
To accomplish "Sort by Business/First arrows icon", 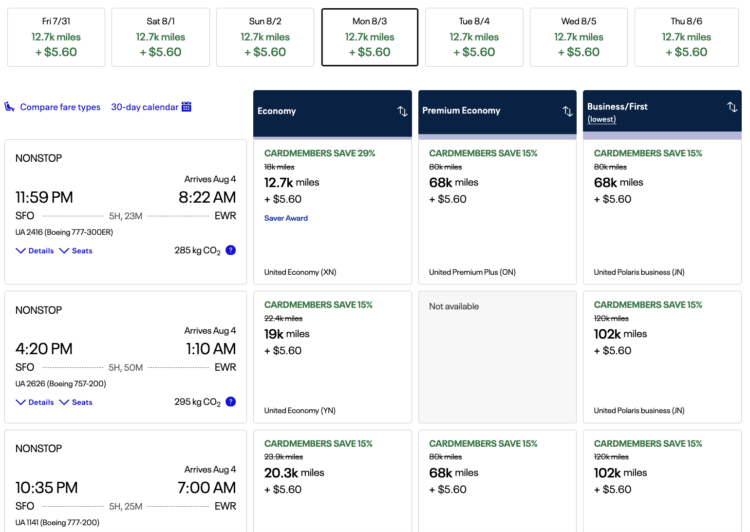I will click(x=732, y=107).
